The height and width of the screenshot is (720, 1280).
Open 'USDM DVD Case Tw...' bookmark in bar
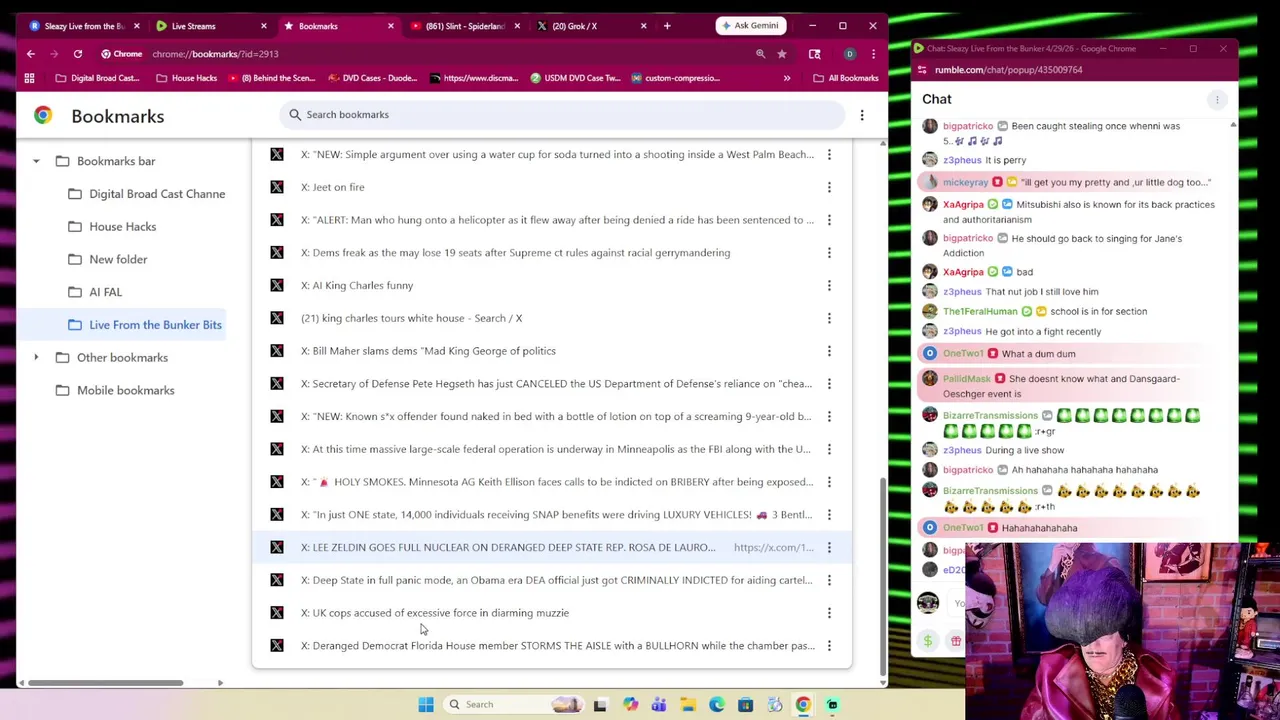[576, 78]
